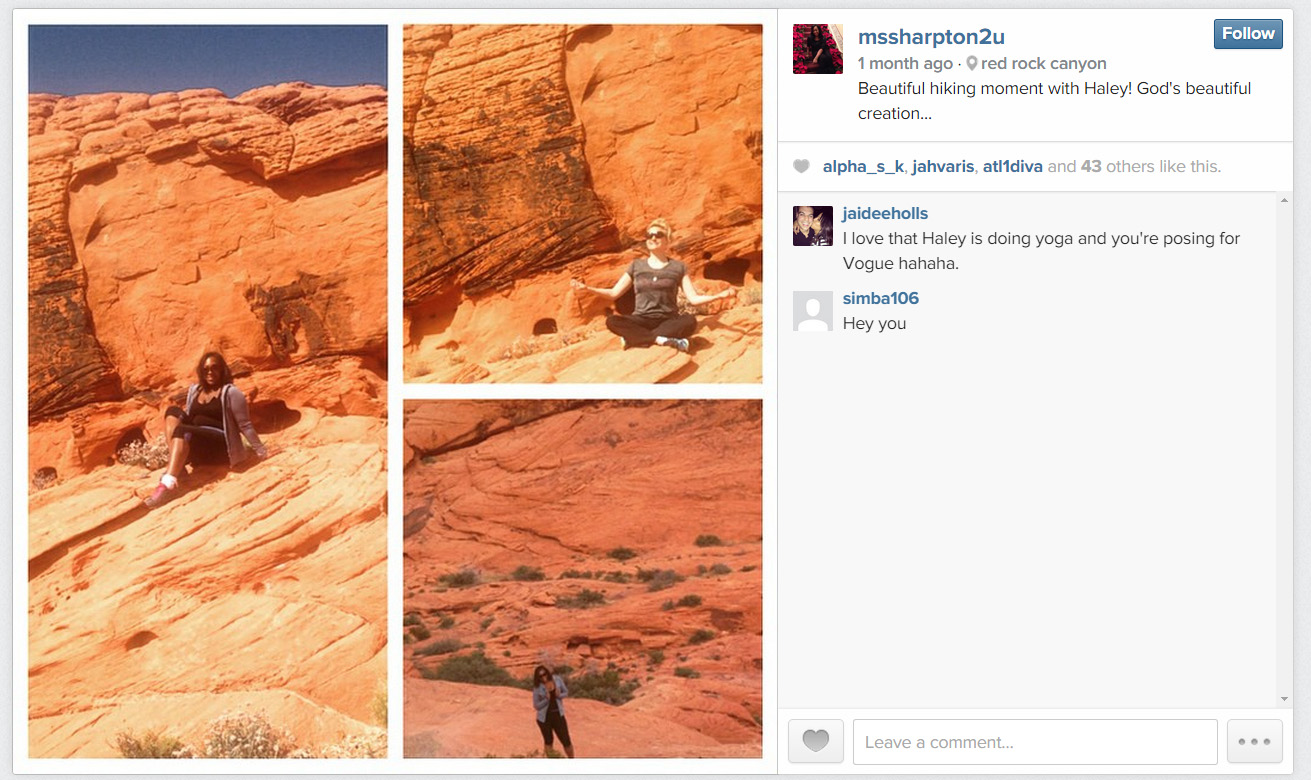View atl1diva profile
The image size is (1311, 780).
point(1013,167)
